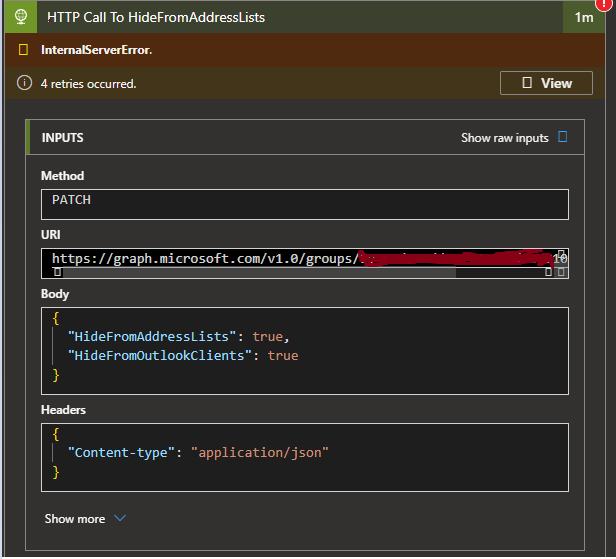Click the Method field containing PATCH
The image size is (616, 559).
point(304,204)
